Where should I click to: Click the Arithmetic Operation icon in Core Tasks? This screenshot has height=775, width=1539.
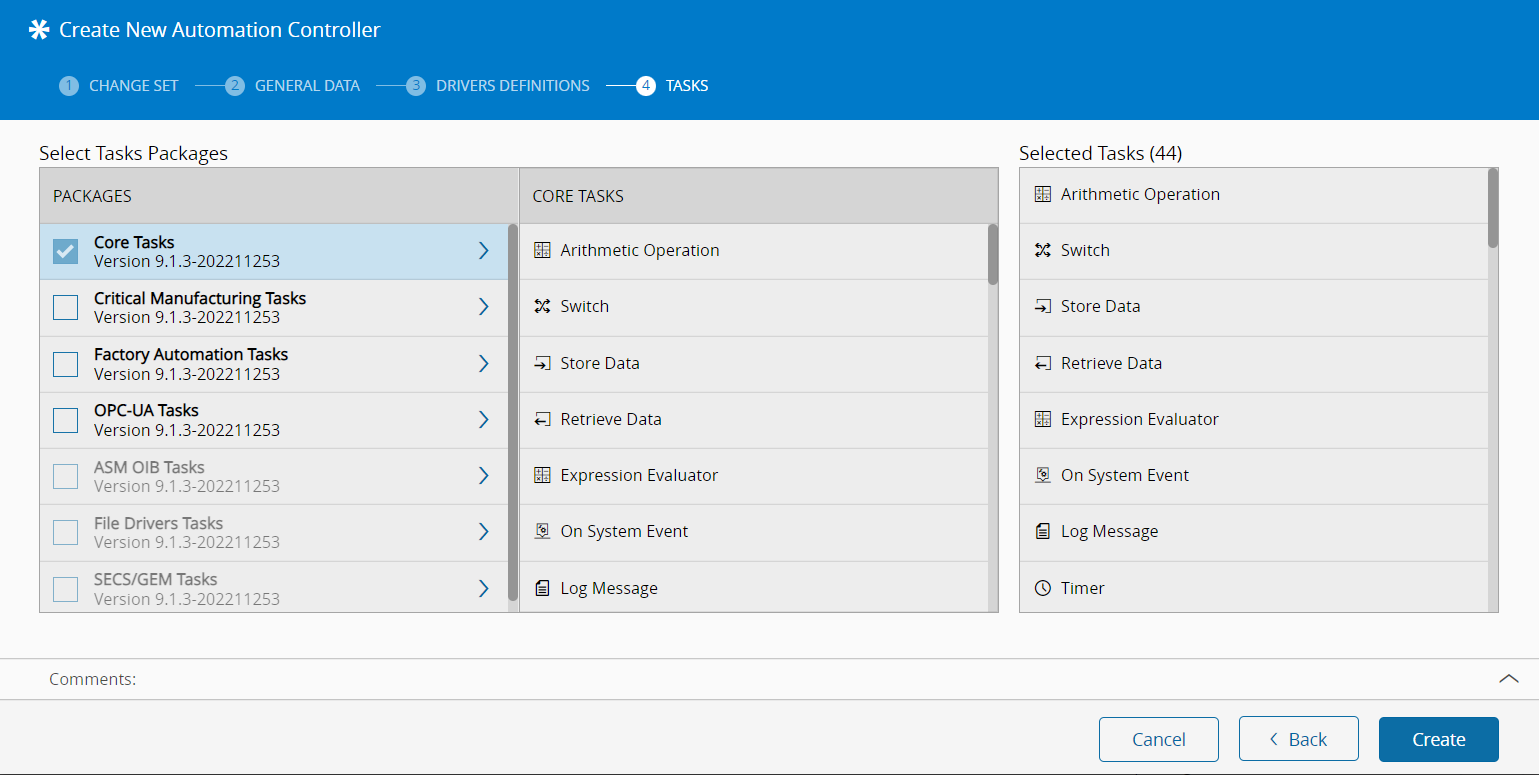542,250
